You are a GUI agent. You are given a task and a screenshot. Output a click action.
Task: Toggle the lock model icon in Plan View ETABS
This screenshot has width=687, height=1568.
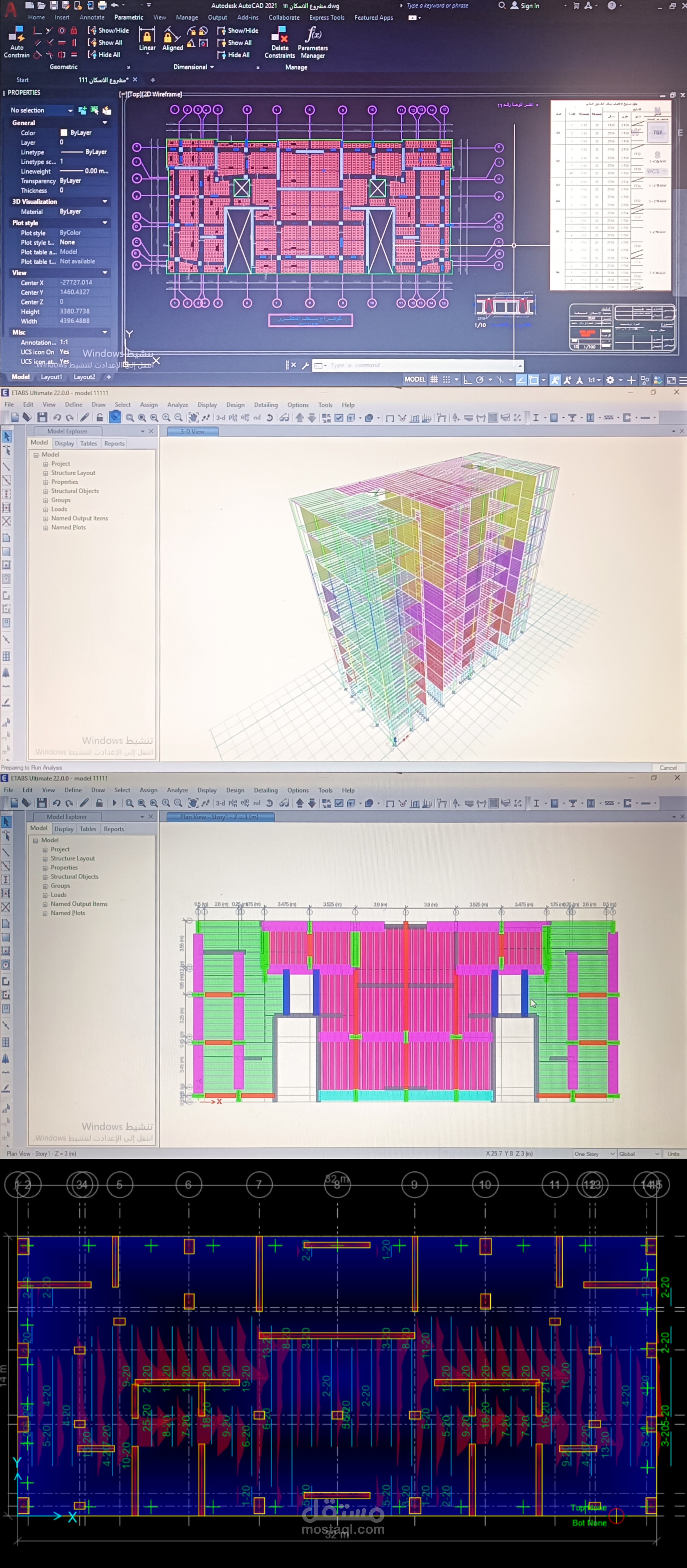(x=99, y=803)
